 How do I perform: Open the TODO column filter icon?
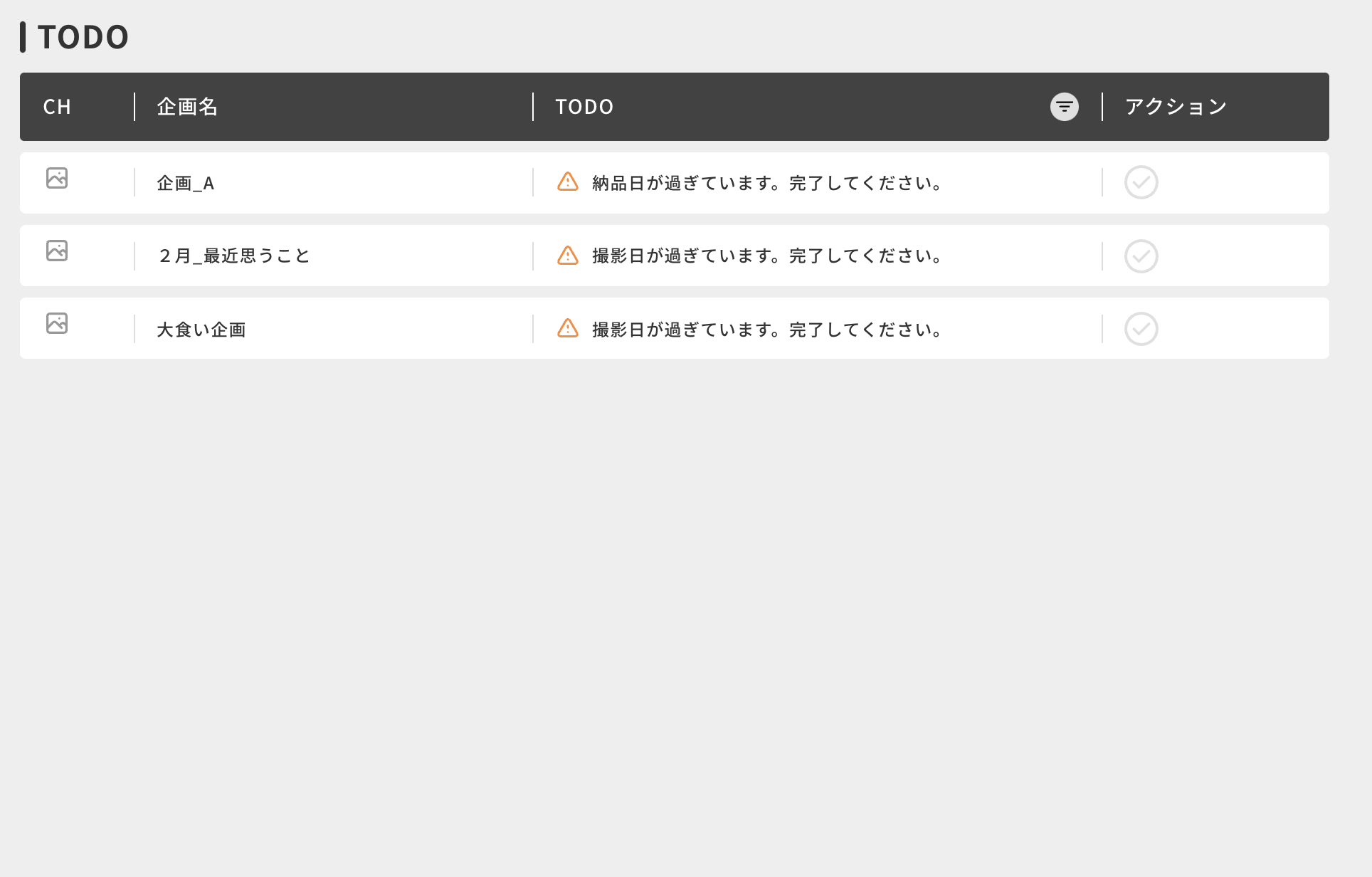click(1064, 107)
